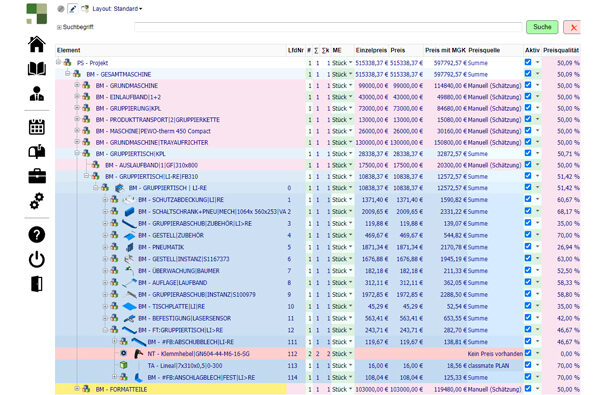Click the 68,17 % Preisqualität cell
This screenshot has width=600, height=395.
[568, 211]
